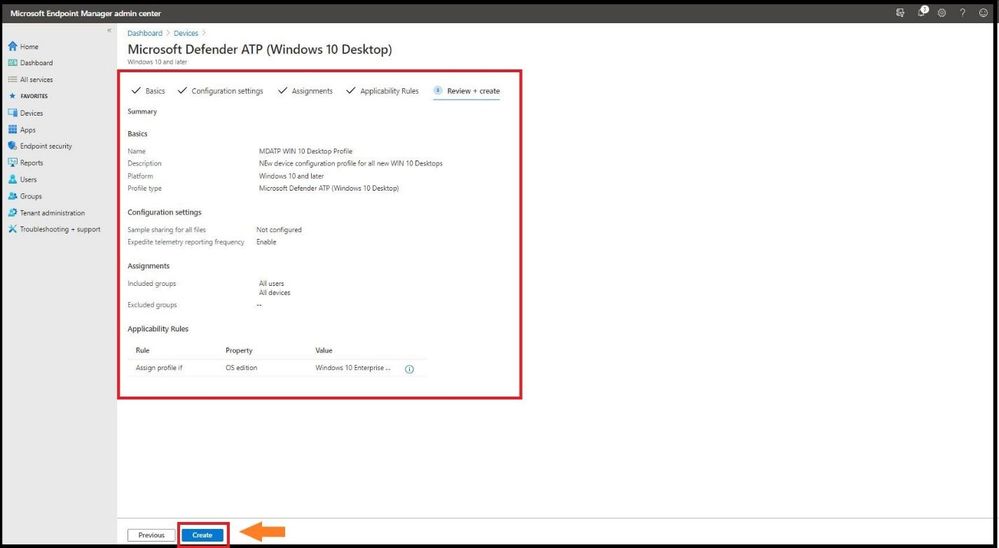The width and height of the screenshot is (999, 548).
Task: Open the Groups sidebar icon
Action: coord(13,196)
